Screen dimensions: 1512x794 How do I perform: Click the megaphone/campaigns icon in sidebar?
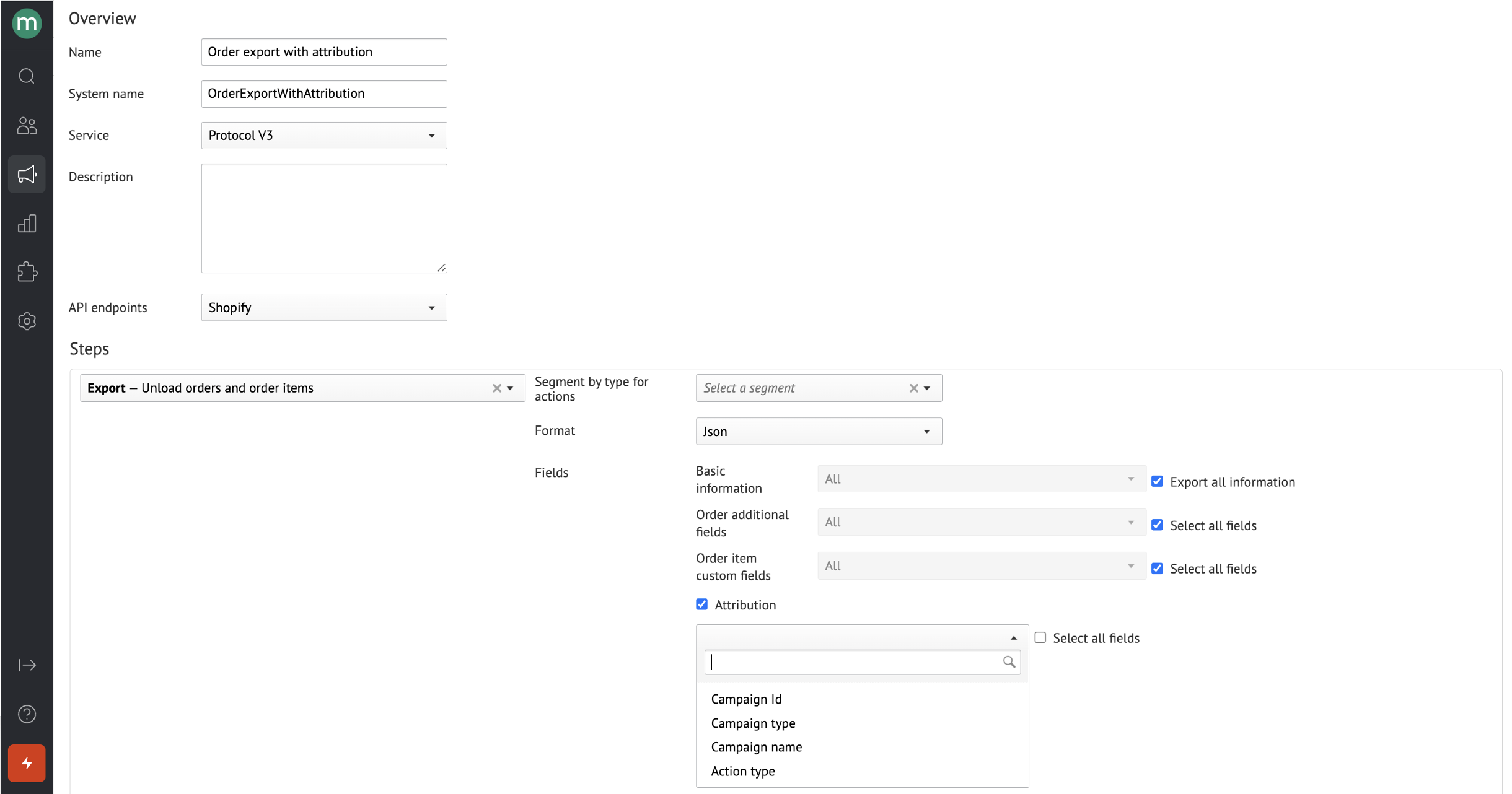[27, 176]
